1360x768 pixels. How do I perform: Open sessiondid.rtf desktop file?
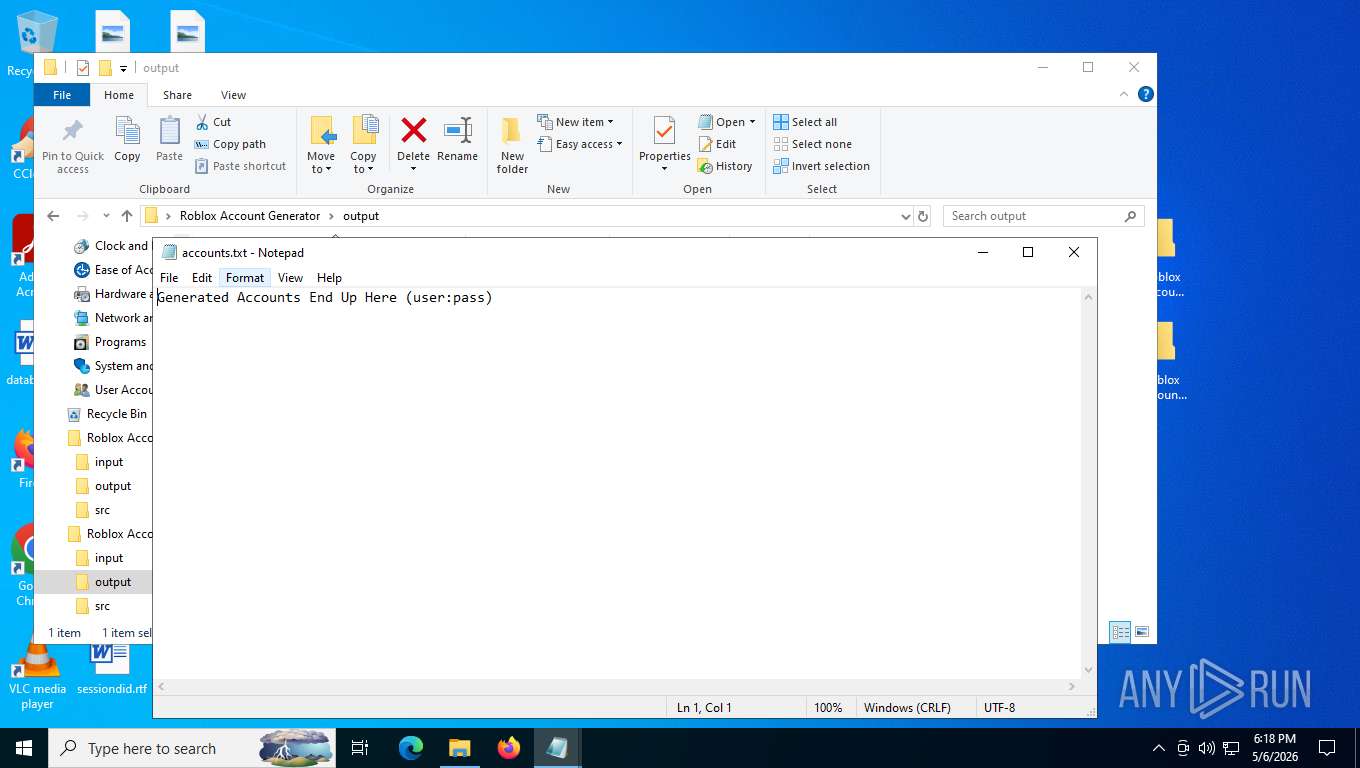(111, 669)
